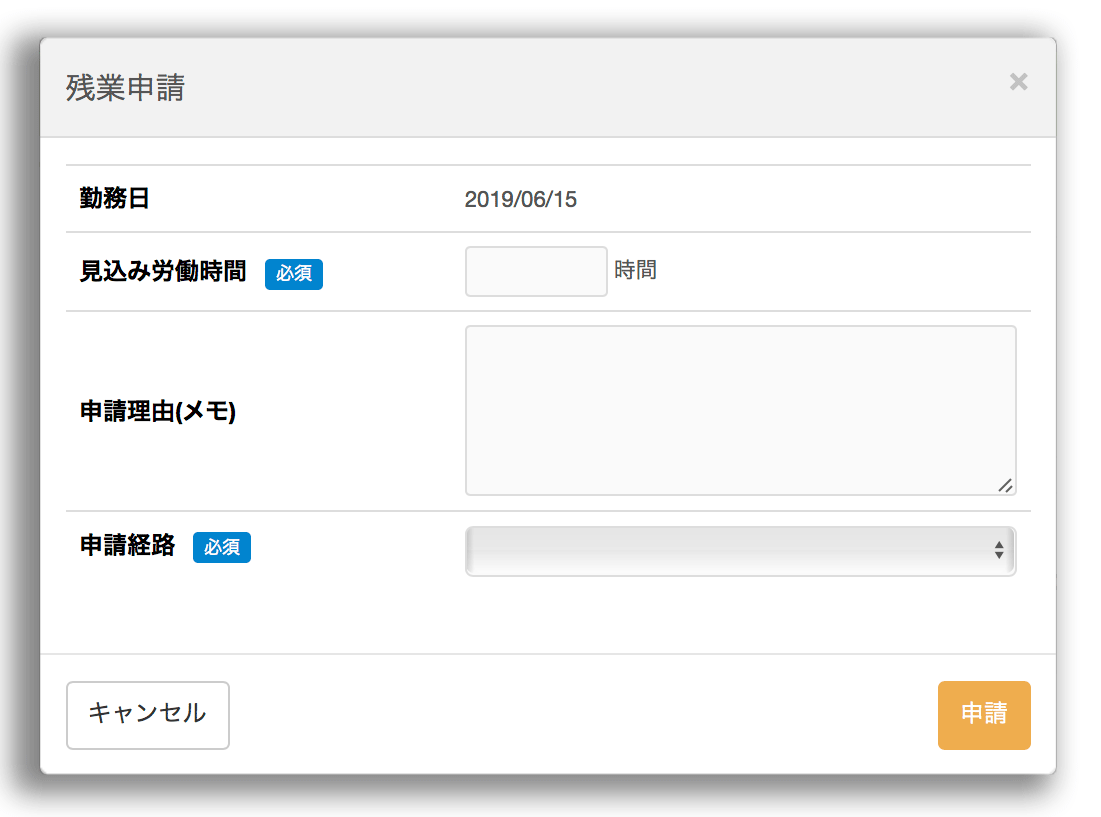Click the 見込み労働時間 label text
The width and height of the screenshot is (1101, 817).
[x=163, y=272]
